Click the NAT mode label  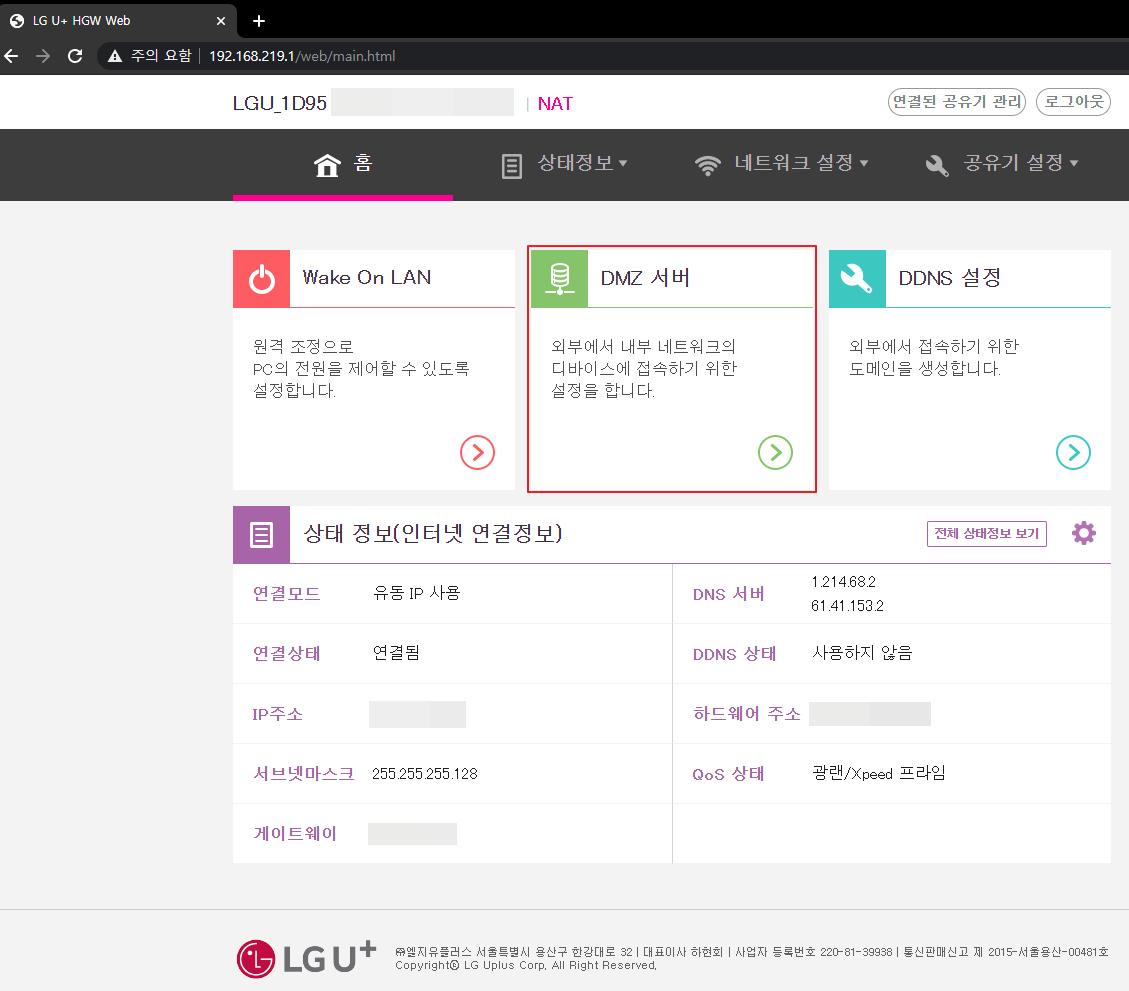coord(555,104)
